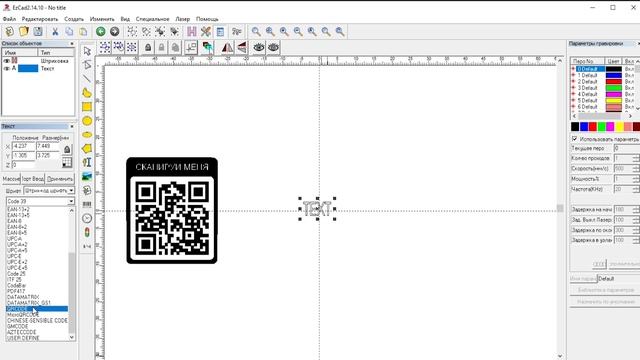This screenshot has height=360, width=640.
Task: Click the X position input field
Action: pos(23,146)
